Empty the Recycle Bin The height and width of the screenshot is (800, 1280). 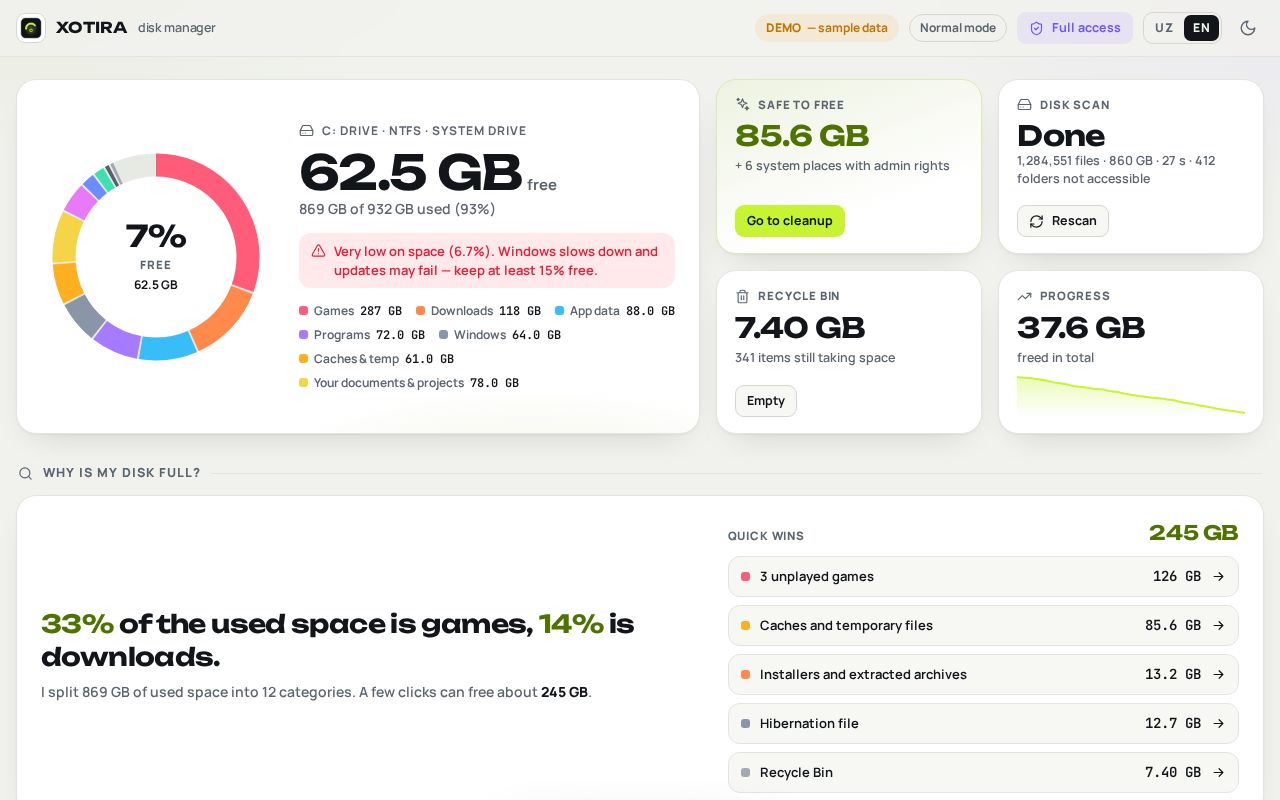pyautogui.click(x=766, y=401)
